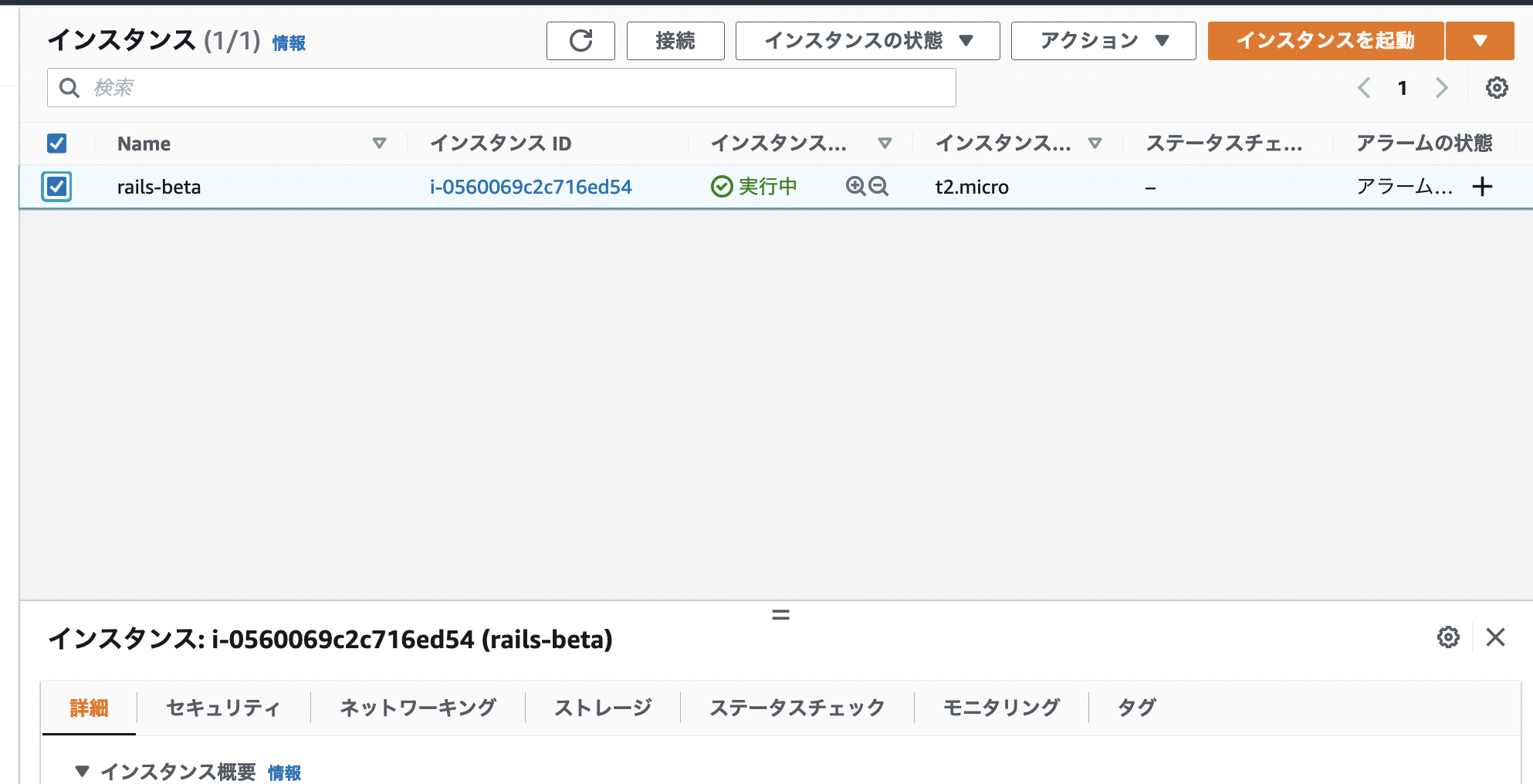Collapse the インスタンス概要 section
Screen dimensions: 1533x784
pos(83,771)
